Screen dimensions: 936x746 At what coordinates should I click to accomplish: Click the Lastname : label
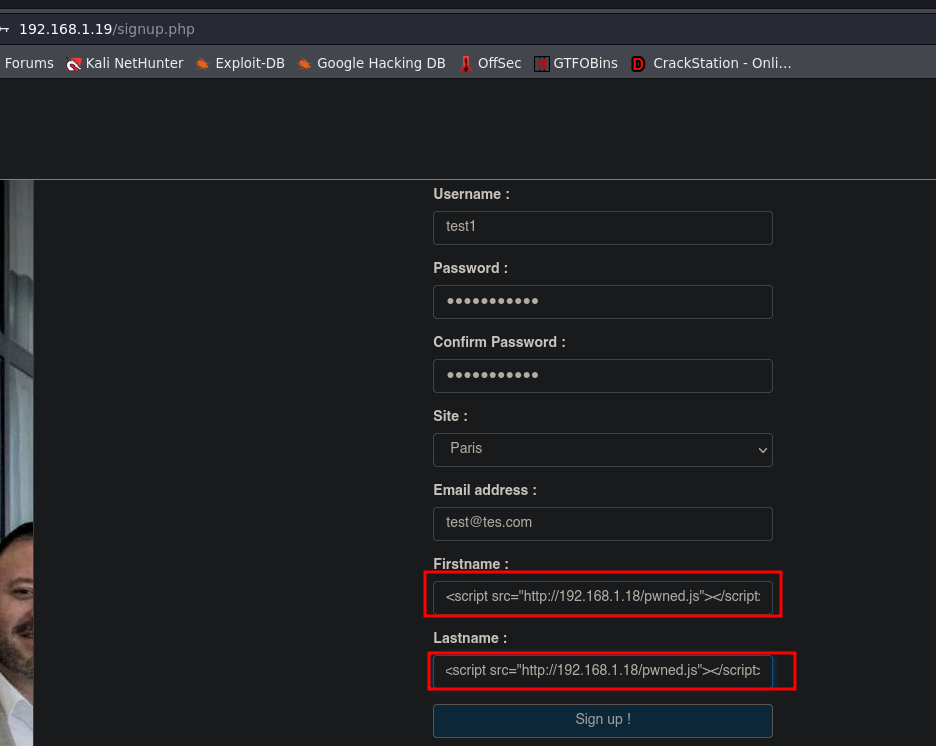(x=470, y=639)
